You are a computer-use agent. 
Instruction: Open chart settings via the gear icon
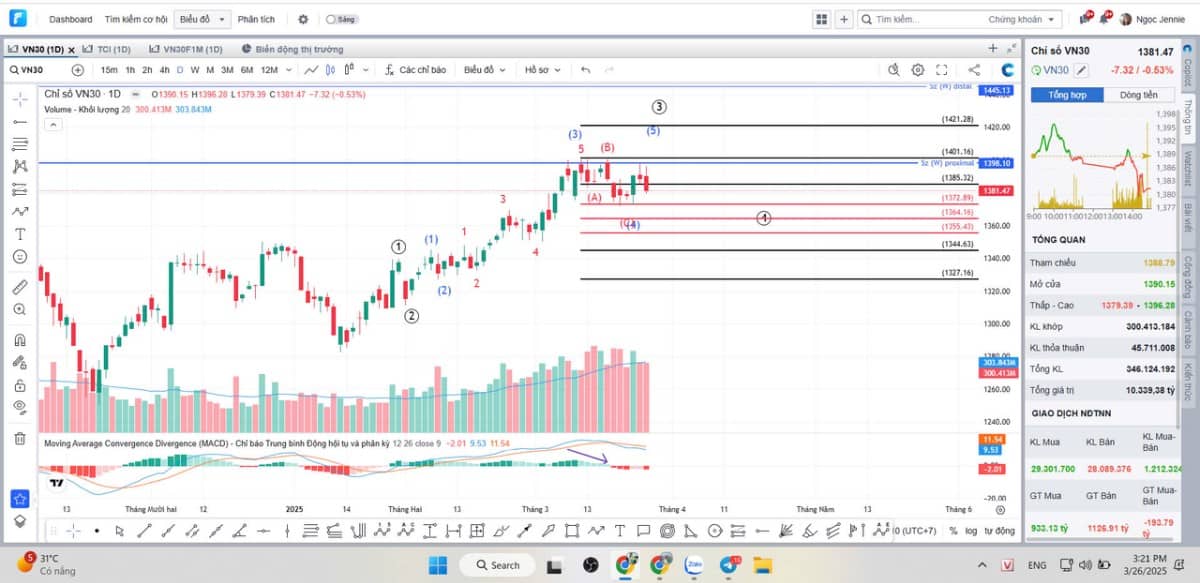tap(917, 69)
